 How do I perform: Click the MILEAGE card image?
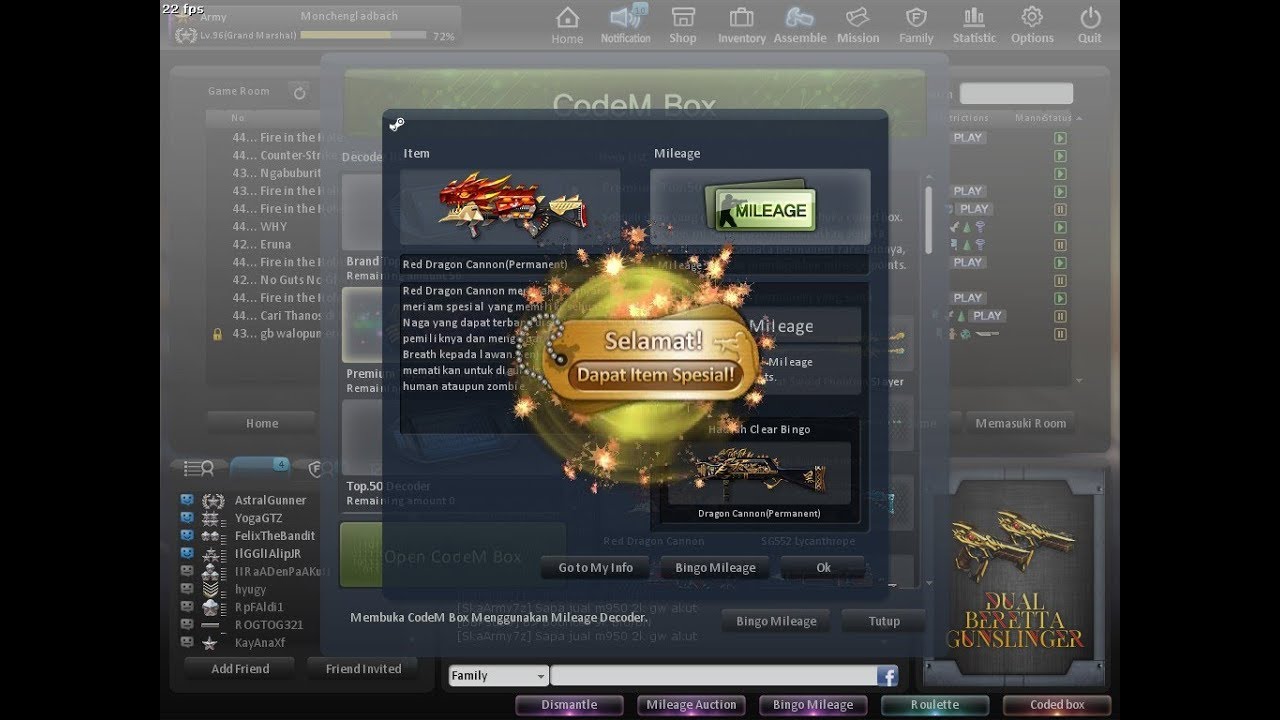pos(760,207)
